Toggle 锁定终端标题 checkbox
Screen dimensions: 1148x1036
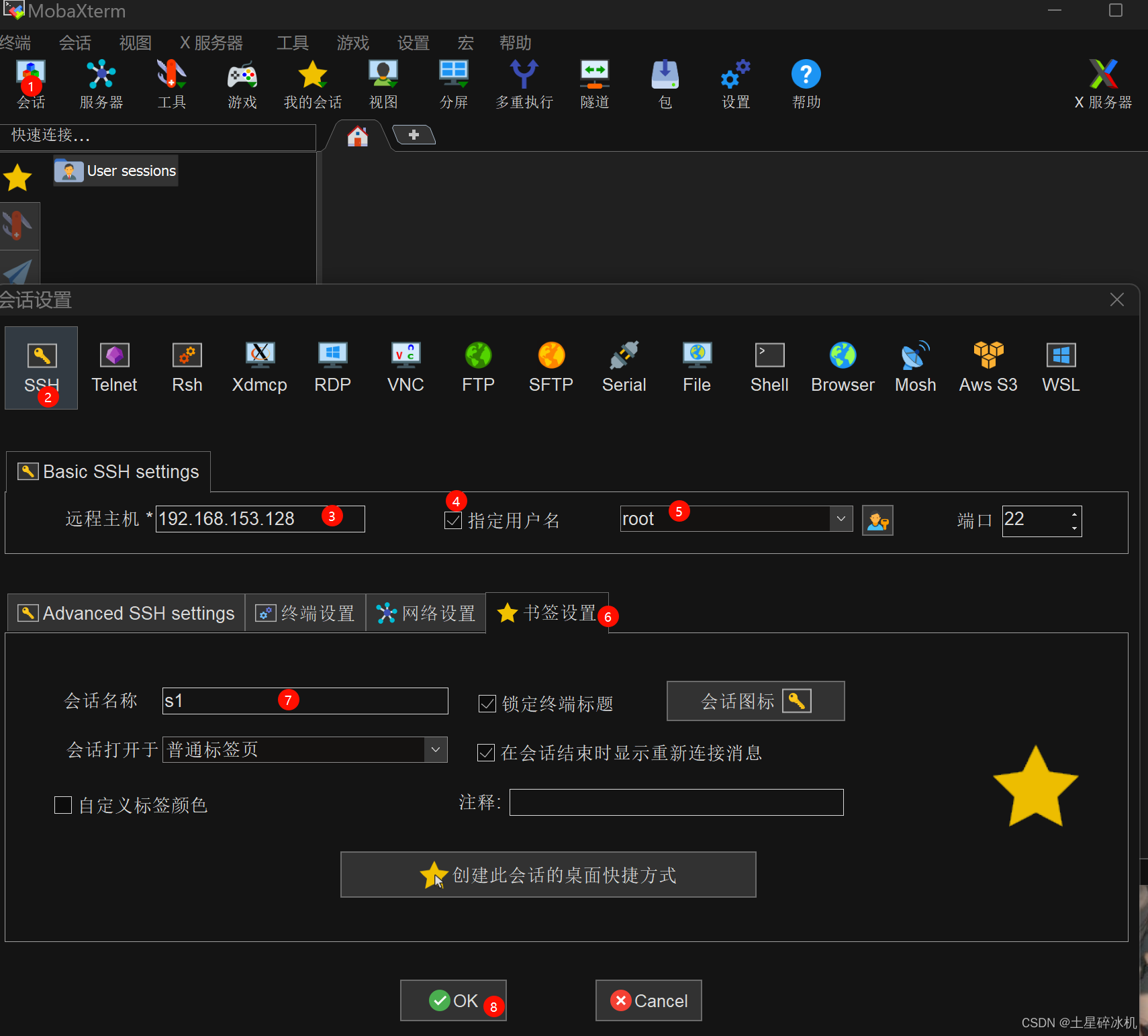[487, 704]
